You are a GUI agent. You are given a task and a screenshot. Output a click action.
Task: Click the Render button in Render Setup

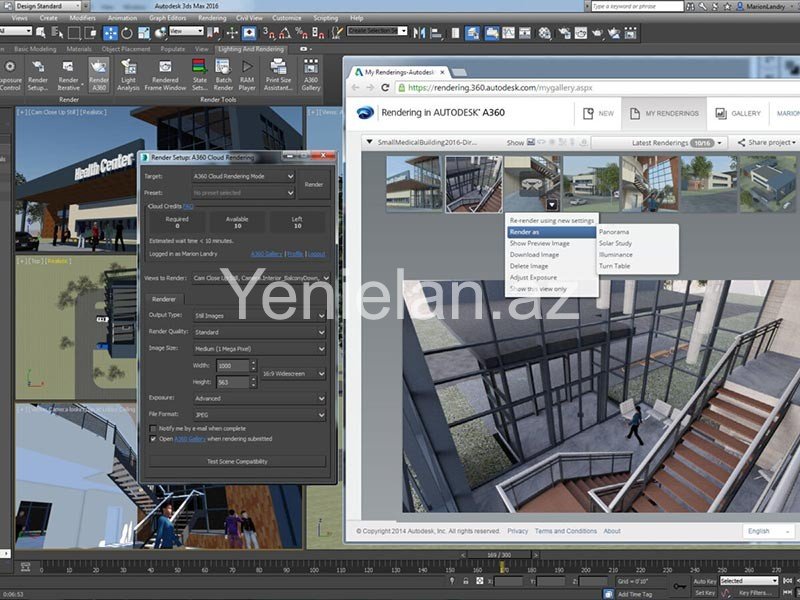314,185
